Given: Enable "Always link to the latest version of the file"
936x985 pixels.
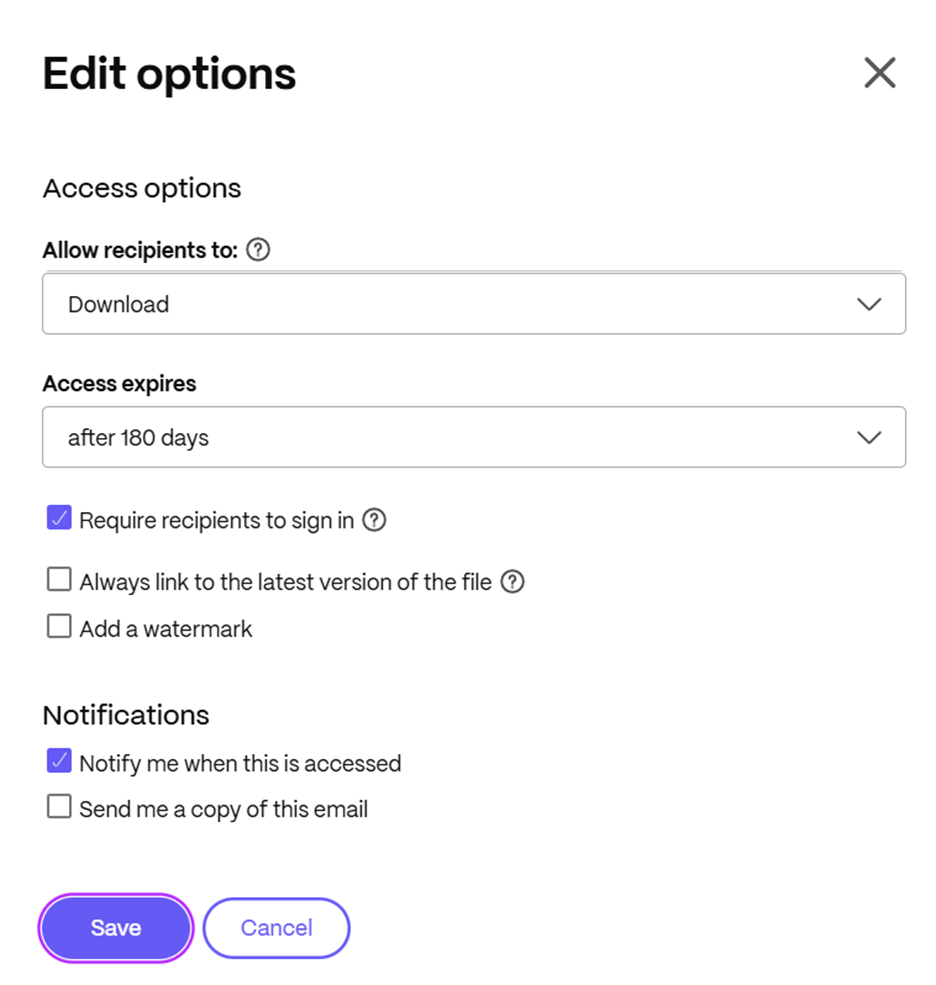Looking at the screenshot, I should click(59, 578).
